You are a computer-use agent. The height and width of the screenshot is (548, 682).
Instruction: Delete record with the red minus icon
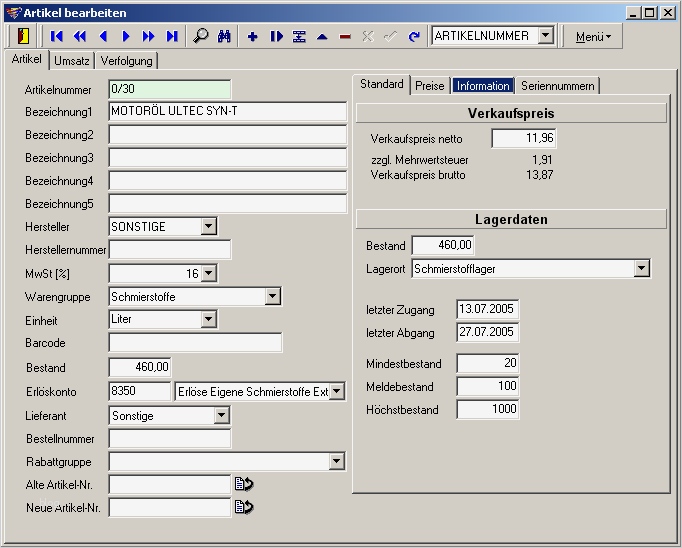(345, 36)
